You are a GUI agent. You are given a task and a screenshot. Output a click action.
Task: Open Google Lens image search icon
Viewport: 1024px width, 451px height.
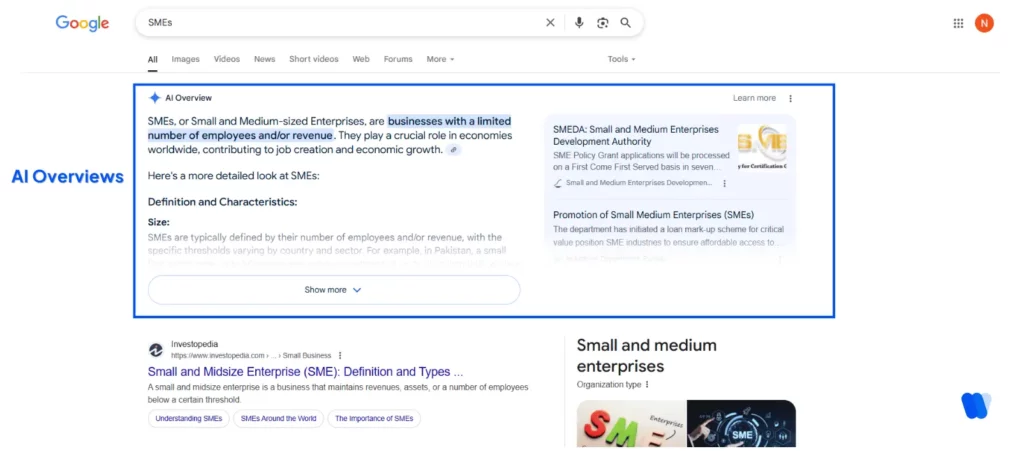click(x=602, y=23)
